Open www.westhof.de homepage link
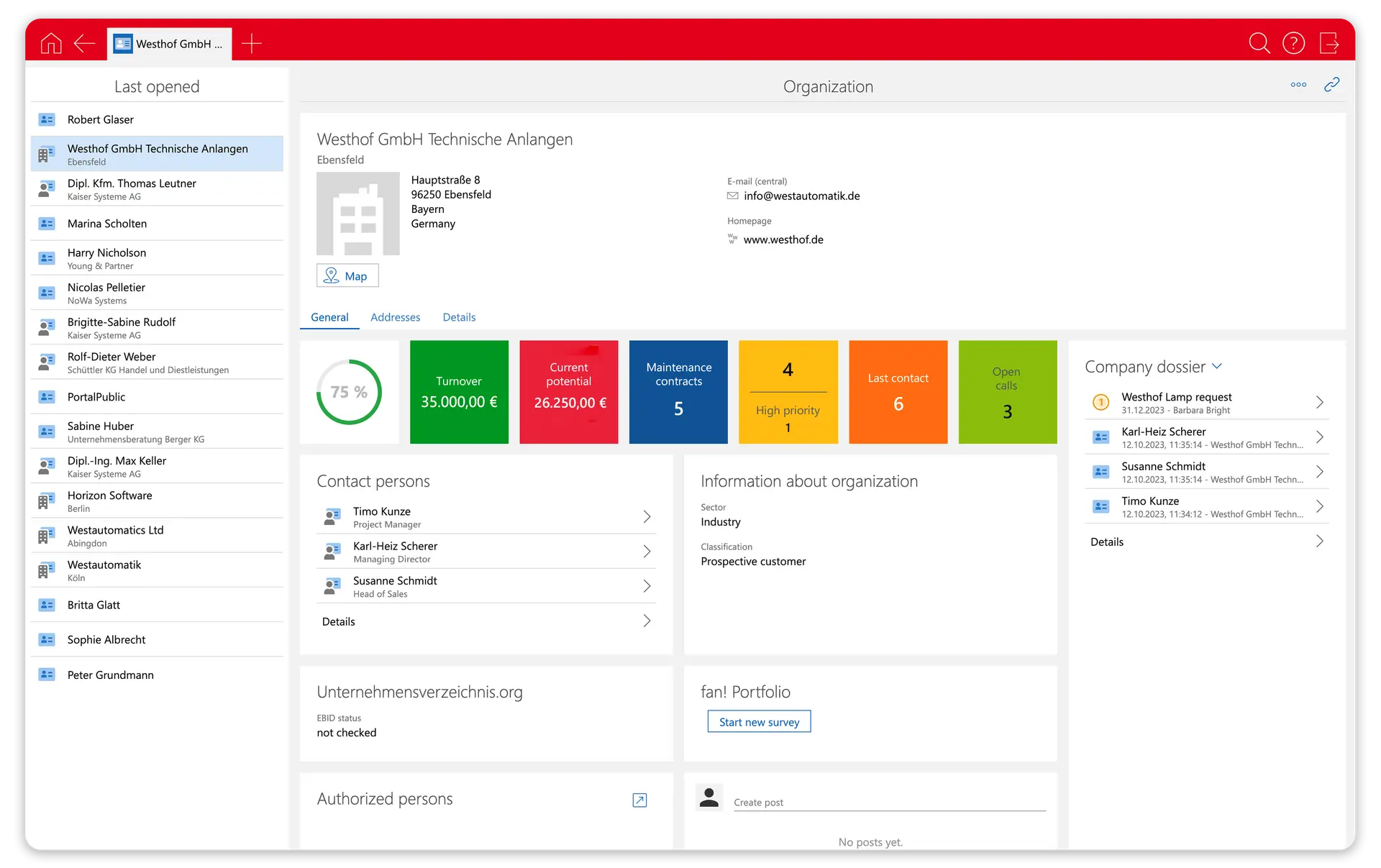Screen dimensions: 1381x868 pos(783,239)
